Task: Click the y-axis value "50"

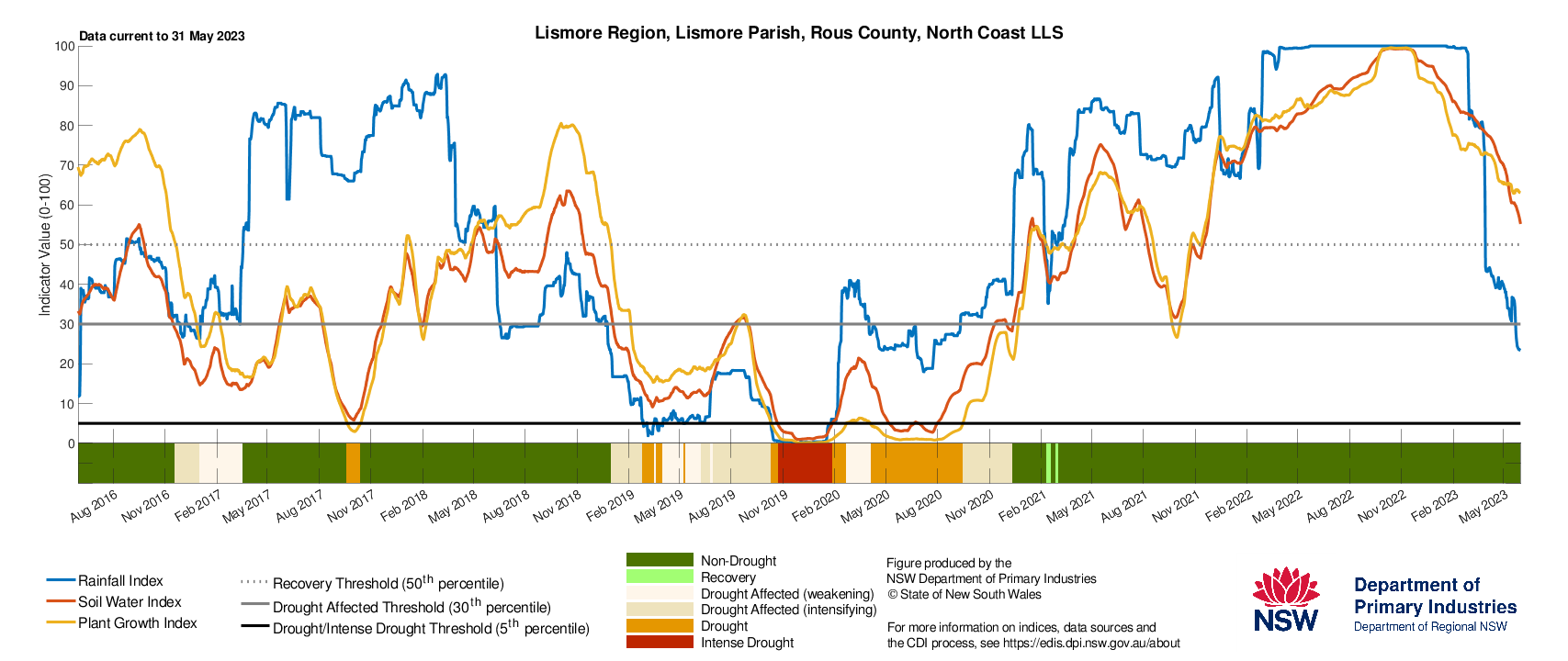Action: coord(68,244)
